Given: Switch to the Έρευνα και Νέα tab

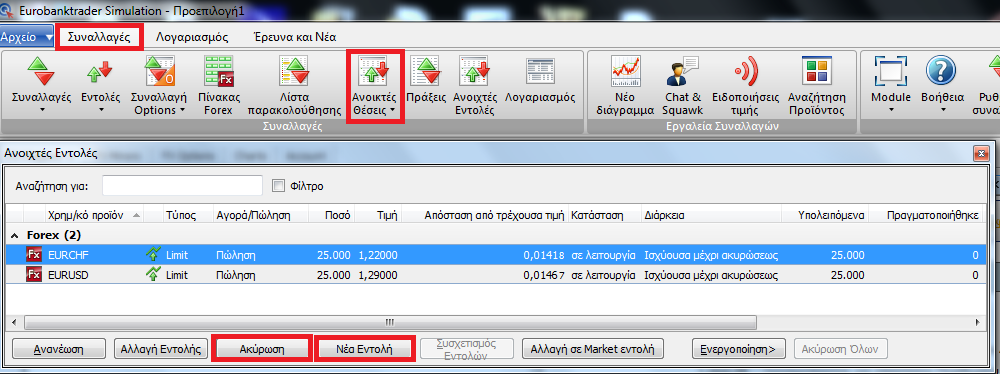Looking at the screenshot, I should click(x=294, y=37).
